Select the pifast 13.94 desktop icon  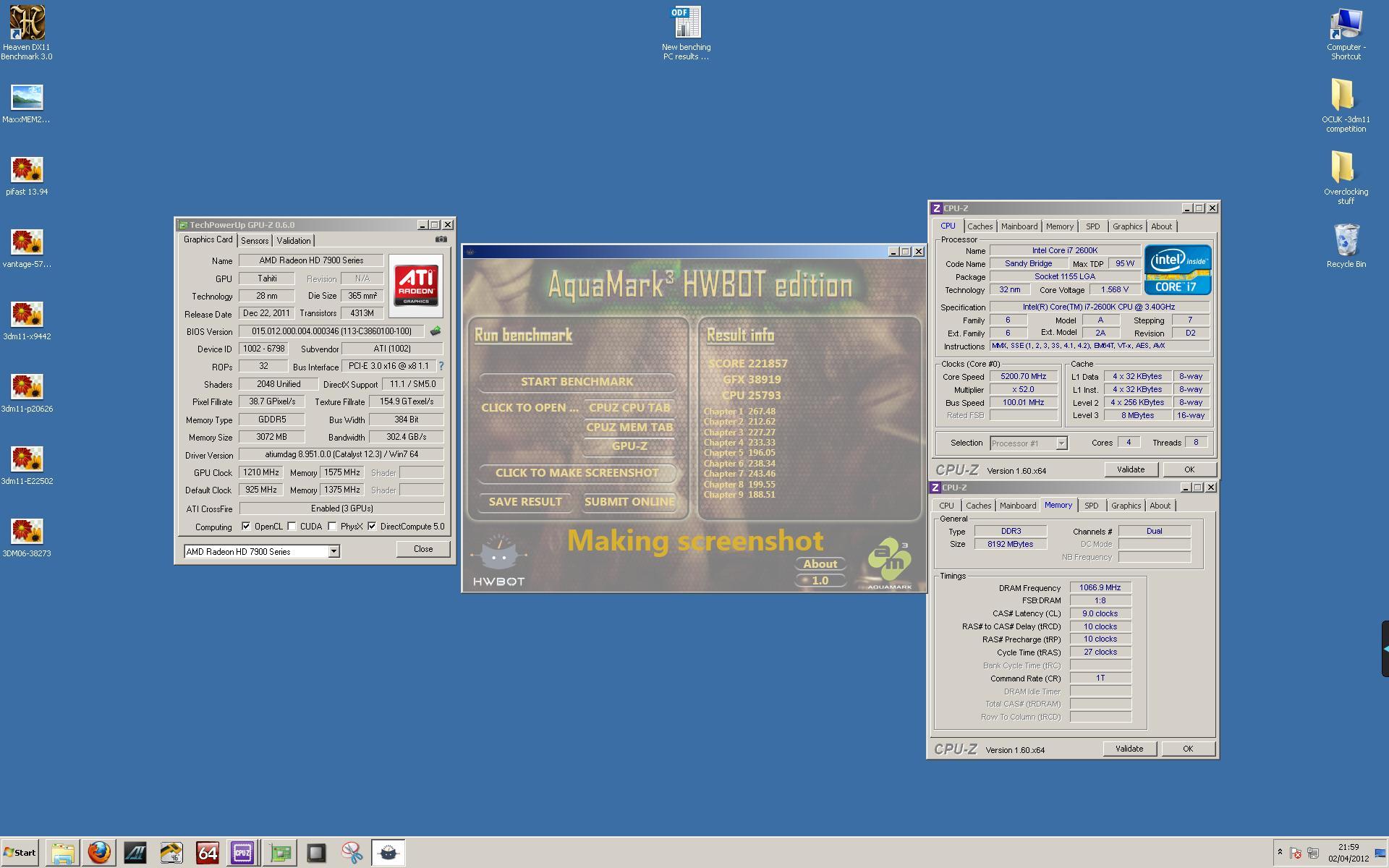(x=27, y=176)
